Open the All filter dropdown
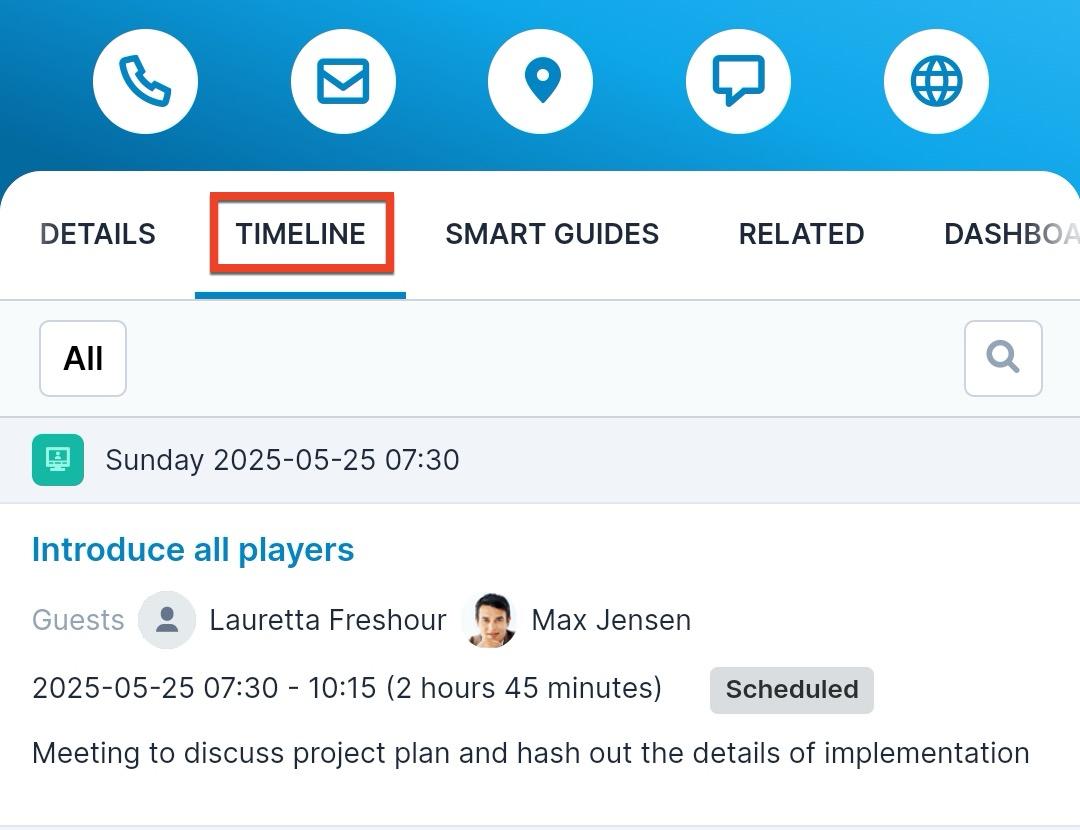1080x830 pixels. click(83, 358)
